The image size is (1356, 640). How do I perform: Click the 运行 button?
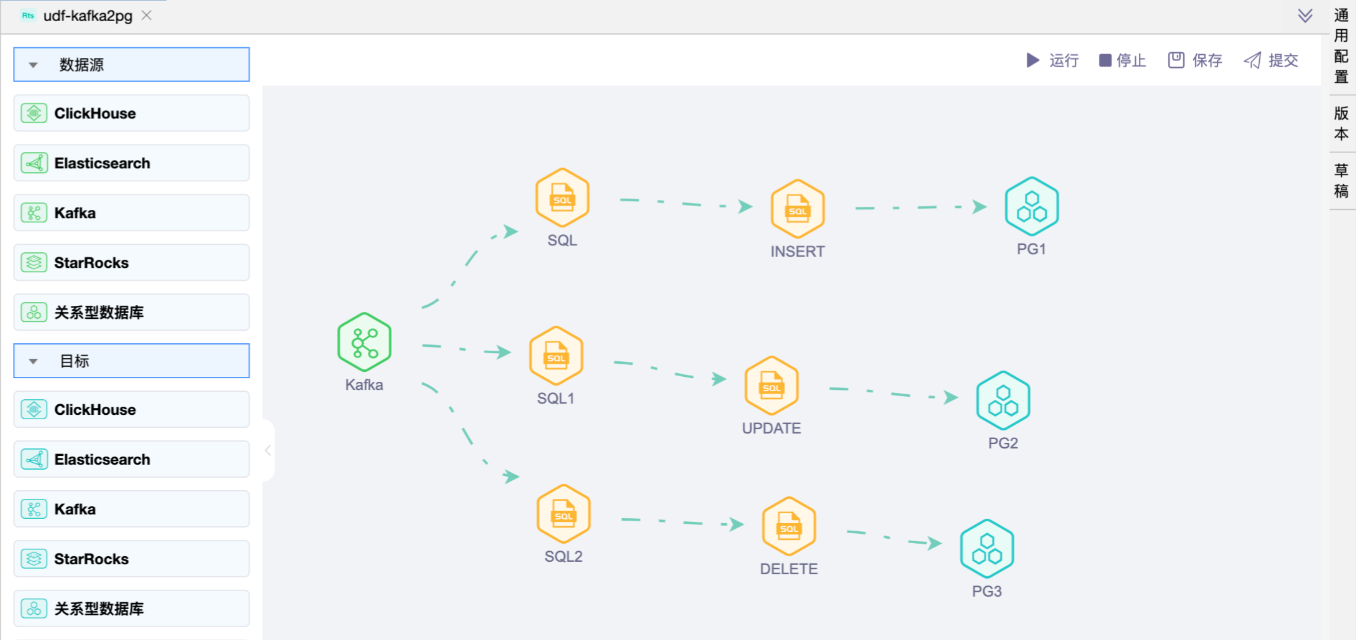1052,61
